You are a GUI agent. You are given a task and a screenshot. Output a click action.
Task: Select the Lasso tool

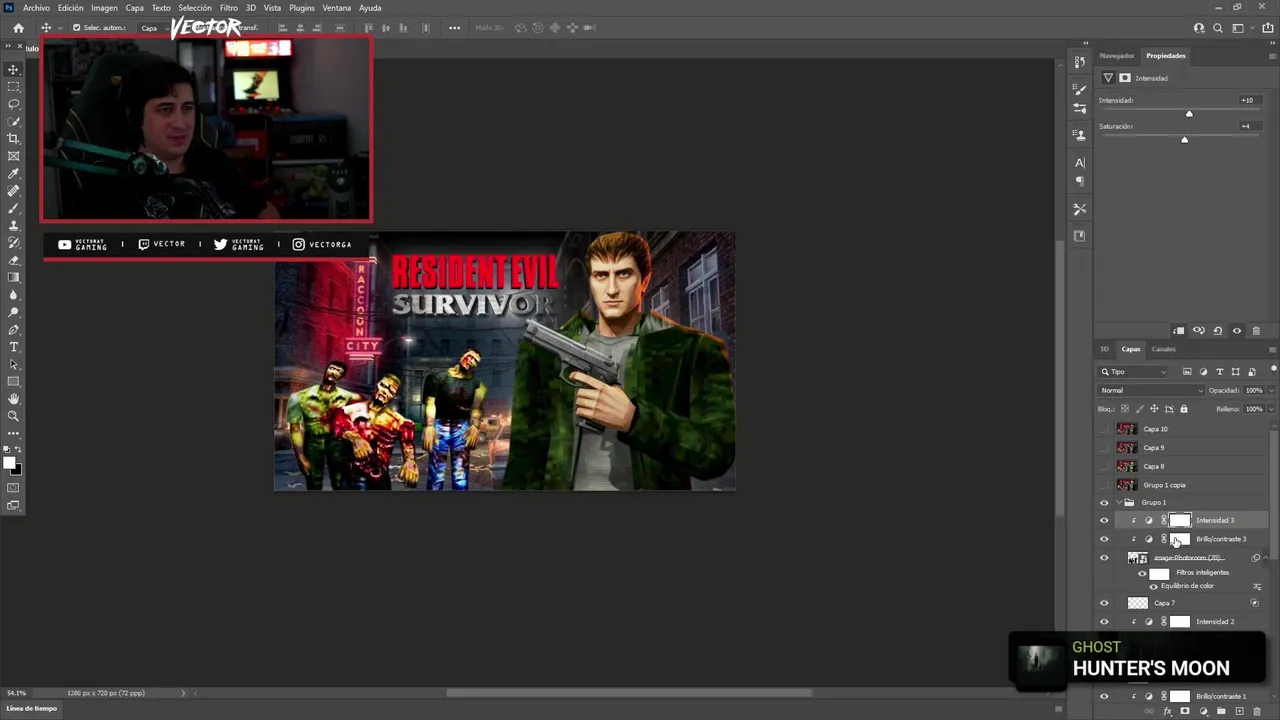pos(14,104)
